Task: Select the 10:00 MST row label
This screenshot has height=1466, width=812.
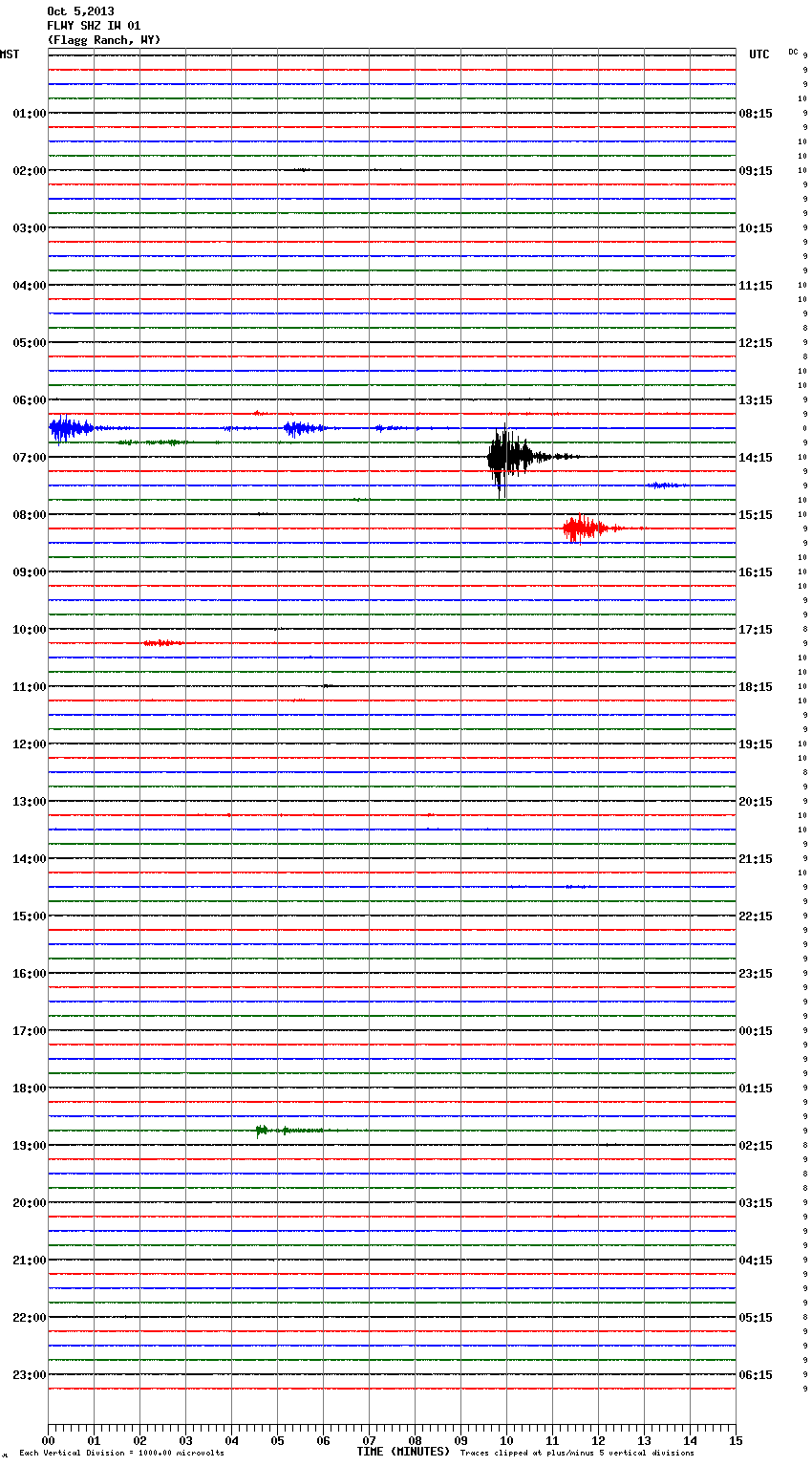Action: [x=29, y=630]
